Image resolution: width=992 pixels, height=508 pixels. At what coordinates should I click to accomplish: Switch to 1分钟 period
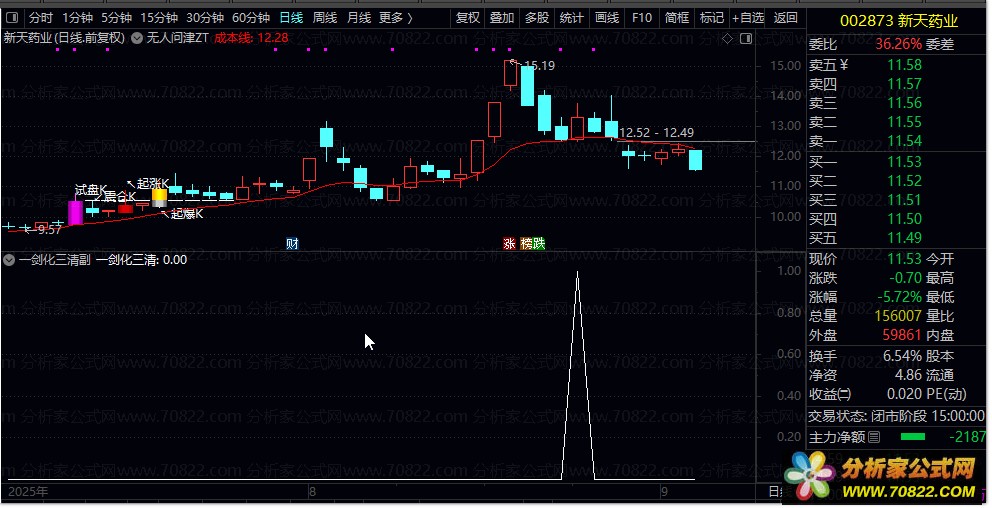[77, 18]
